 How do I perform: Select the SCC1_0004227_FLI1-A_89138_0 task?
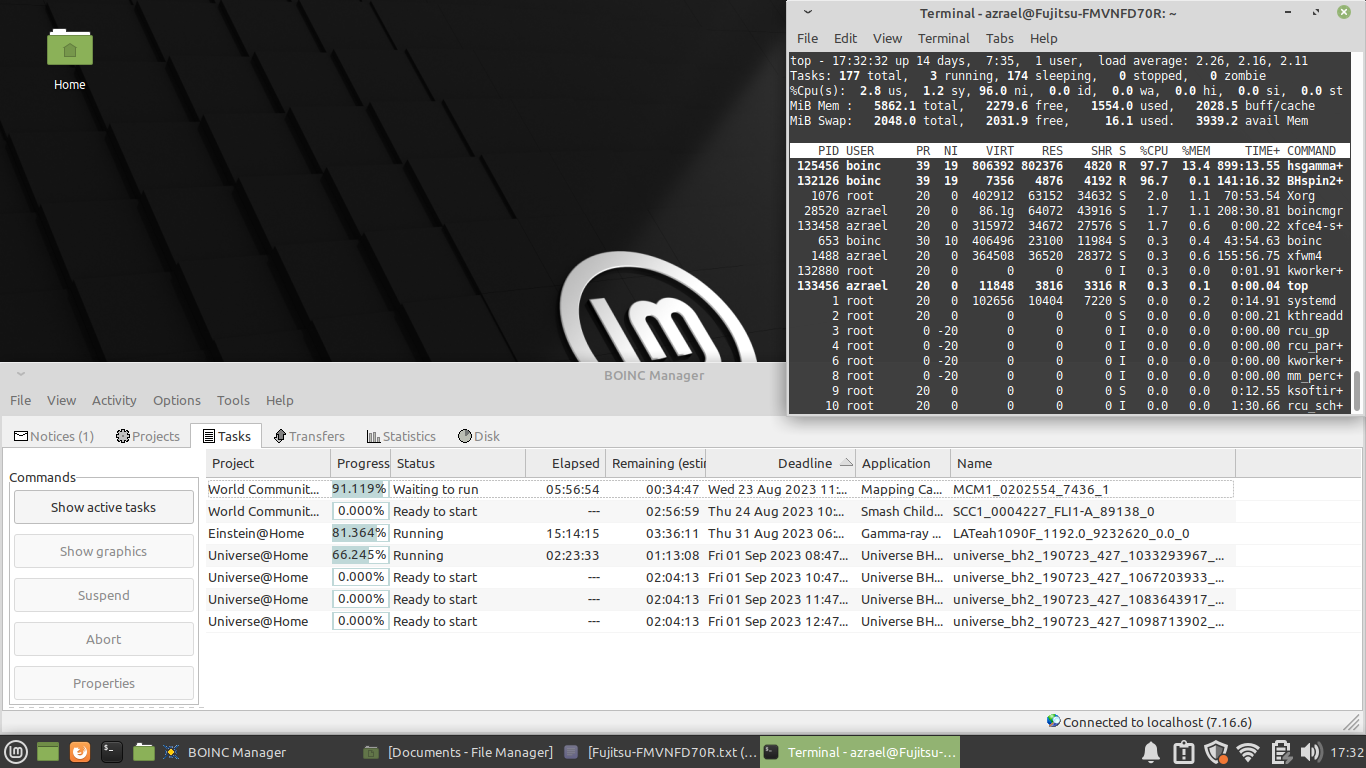tap(720, 511)
